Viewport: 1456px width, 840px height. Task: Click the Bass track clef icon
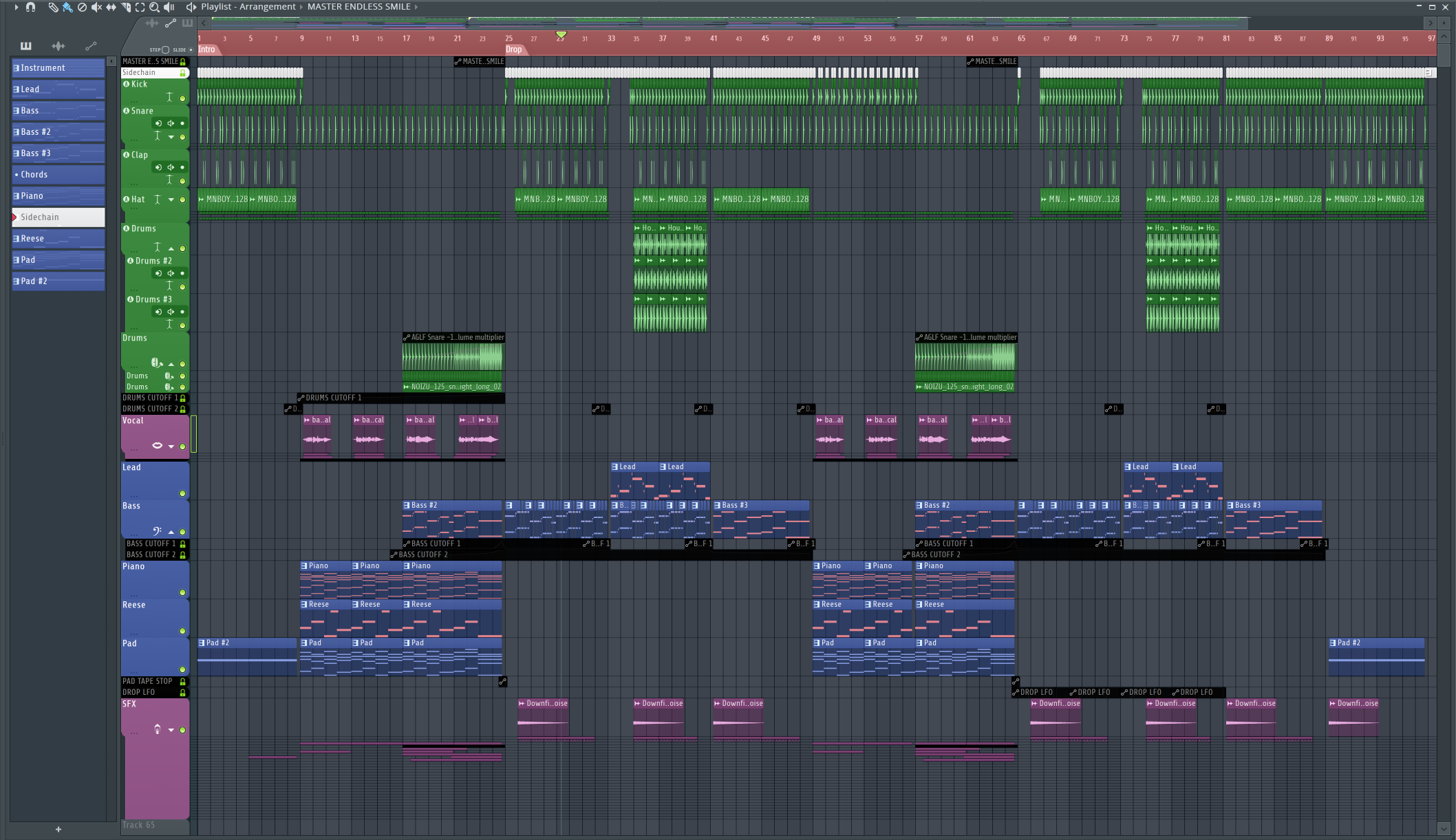(x=157, y=531)
